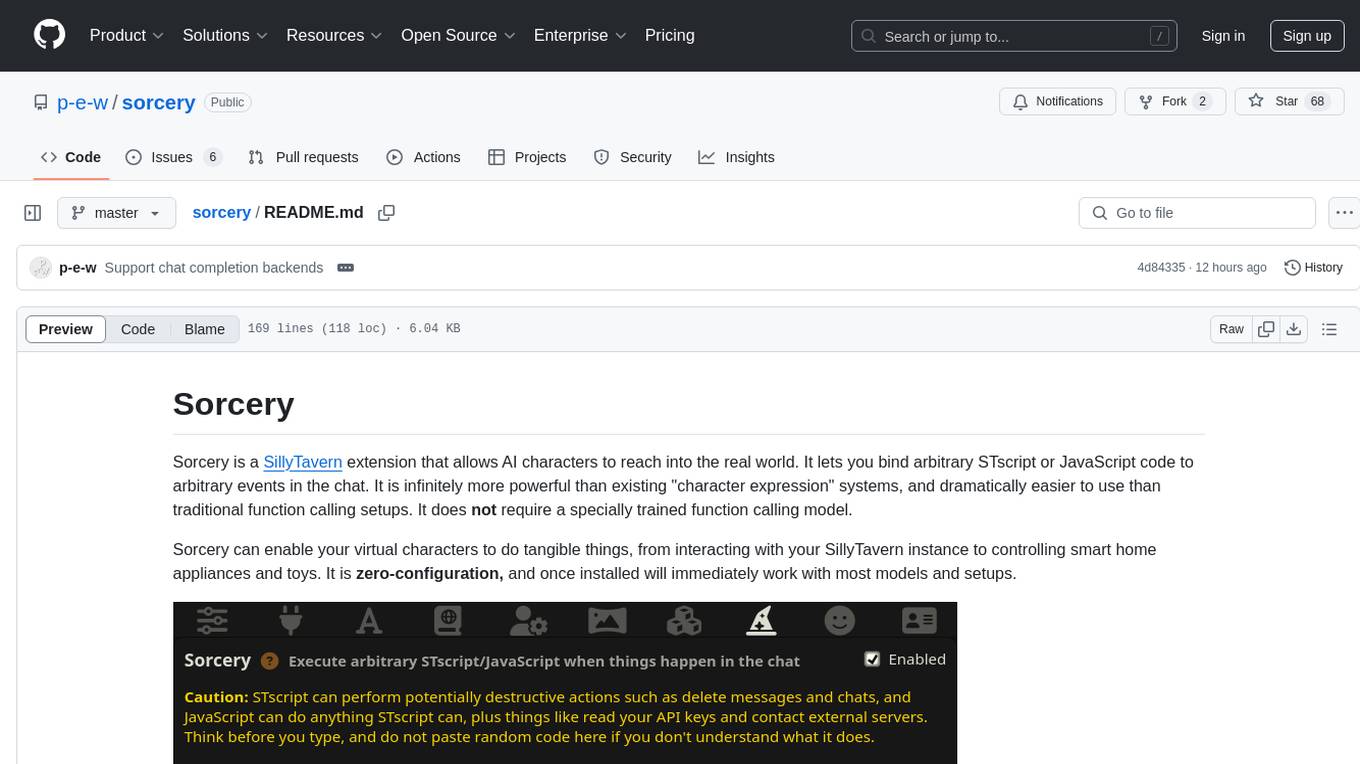Open the Pricing page
Screen dimensions: 1360x764
[670, 35]
